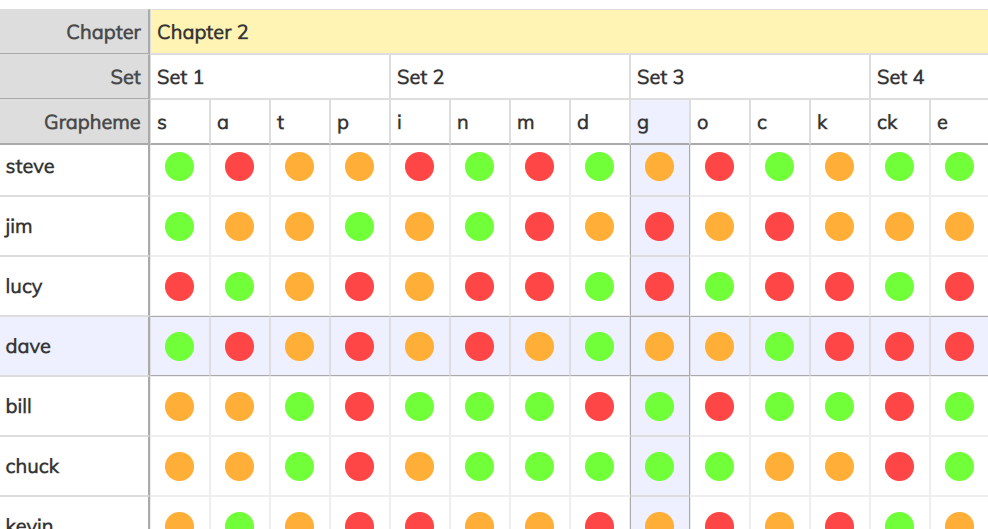The image size is (988, 529).
Task: Click lucy's green dot under grapheme o
Action: (720, 287)
